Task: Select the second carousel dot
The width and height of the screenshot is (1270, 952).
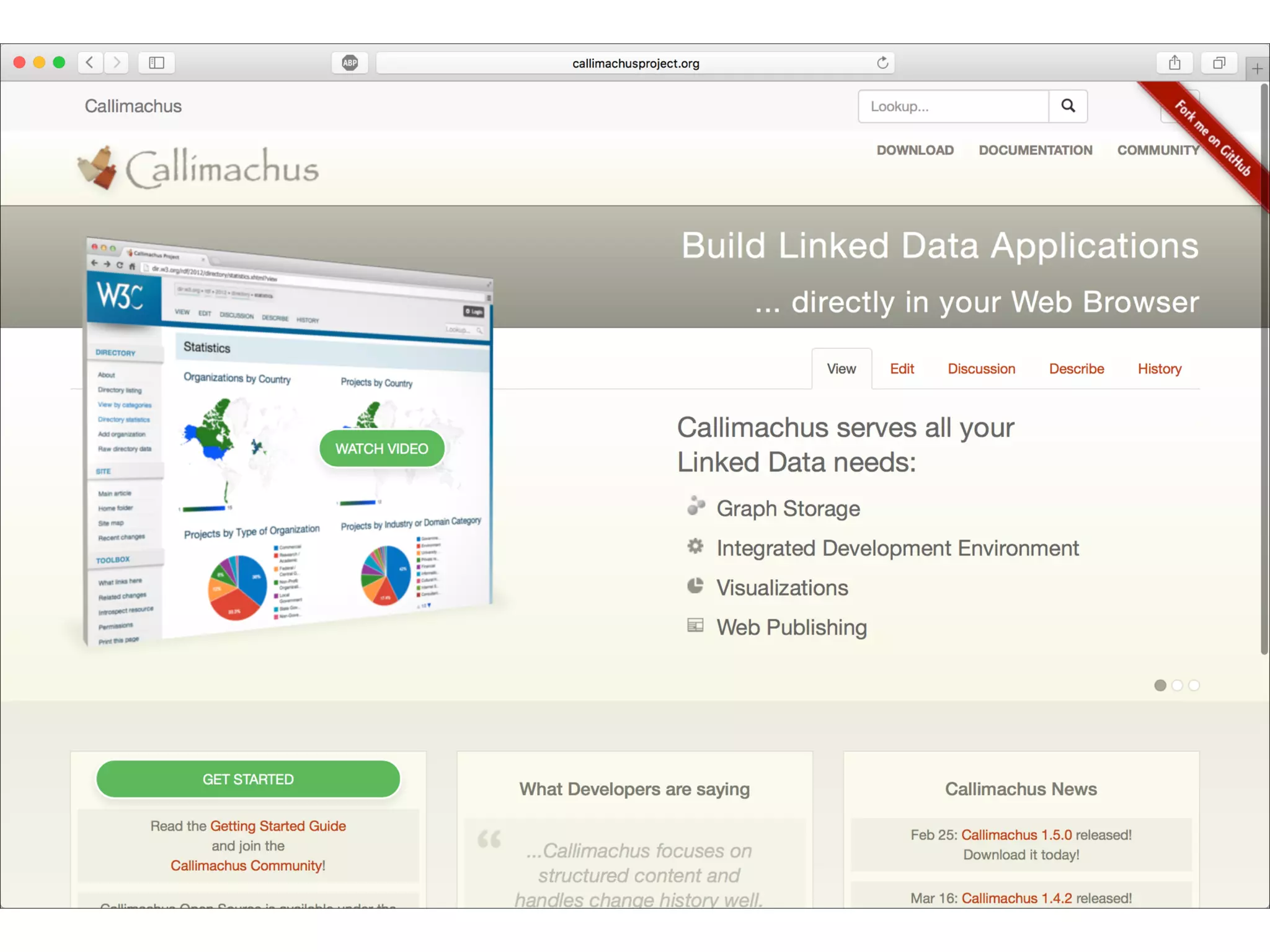Action: pyautogui.click(x=1177, y=685)
